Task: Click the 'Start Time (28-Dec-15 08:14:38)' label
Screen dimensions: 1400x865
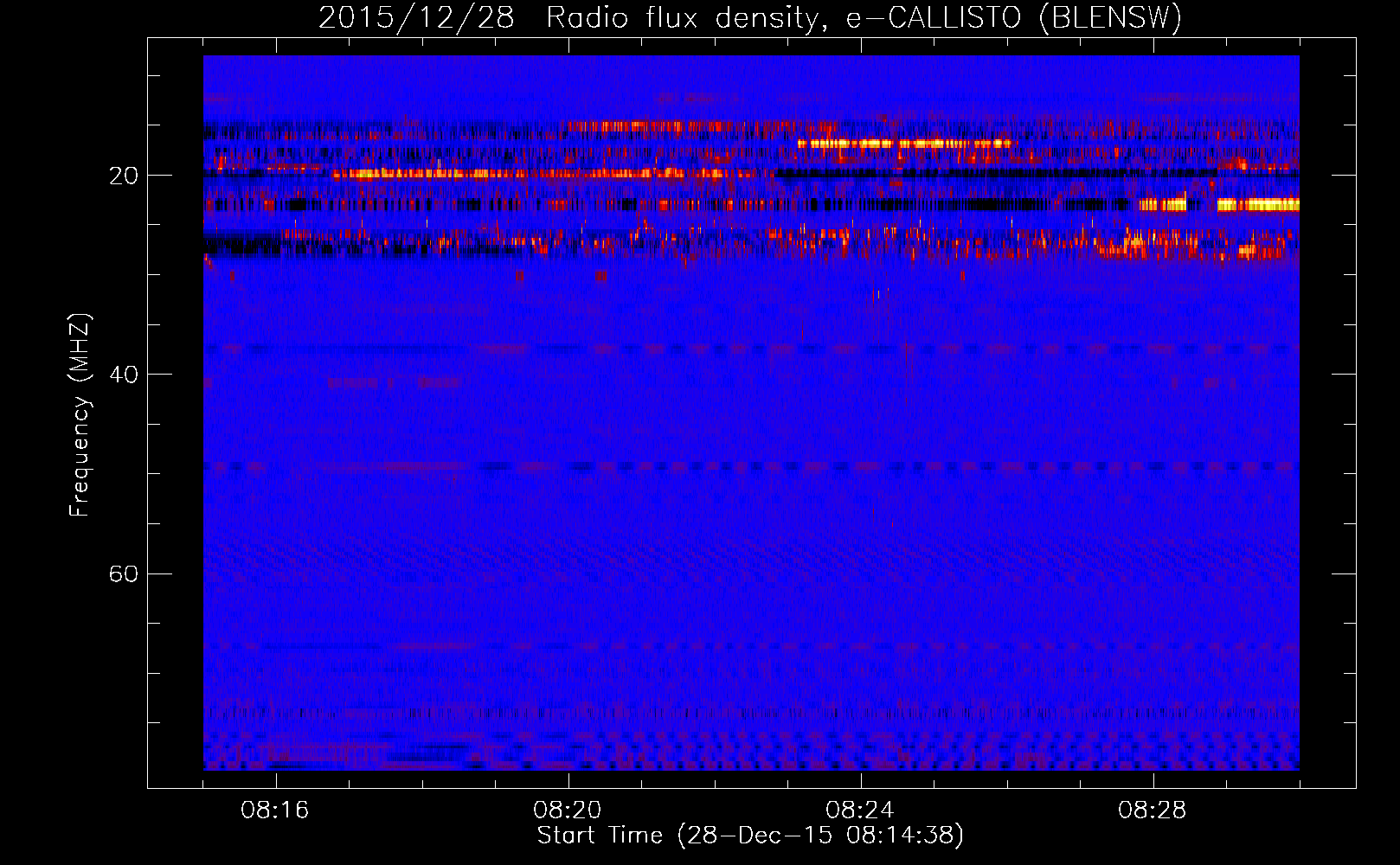Action: pos(750,836)
